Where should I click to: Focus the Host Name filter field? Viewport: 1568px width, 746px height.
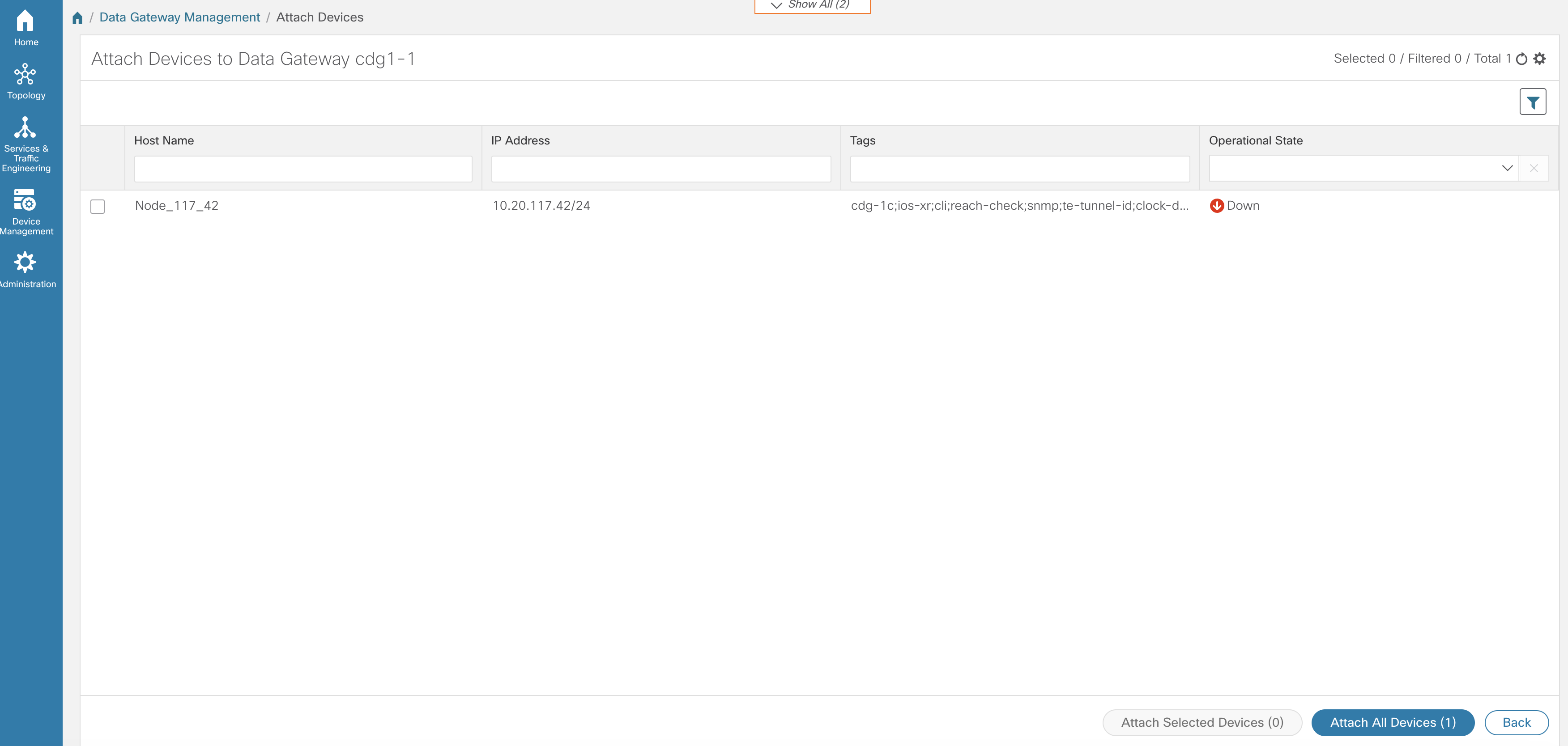[x=303, y=169]
